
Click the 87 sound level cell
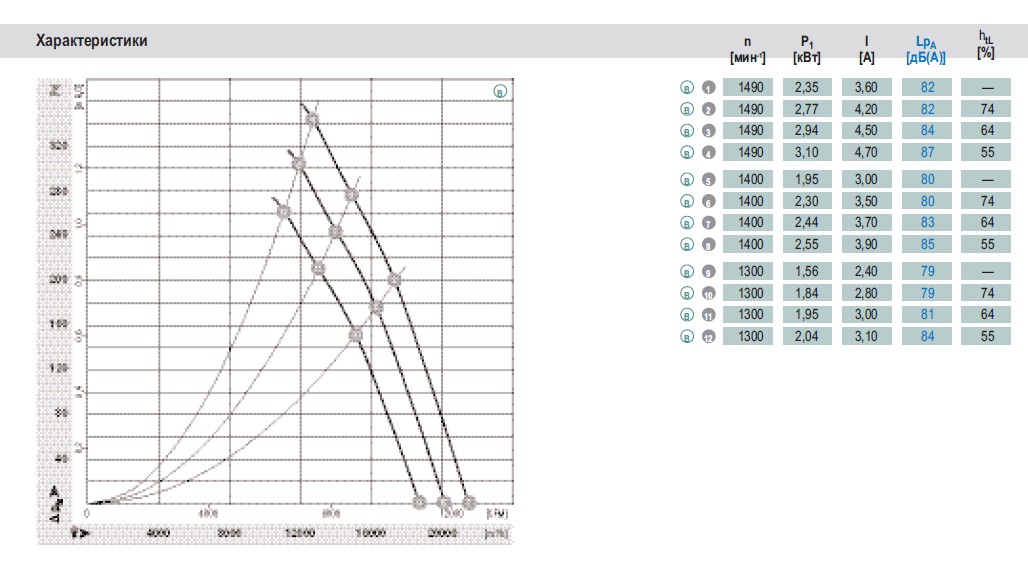click(x=927, y=152)
